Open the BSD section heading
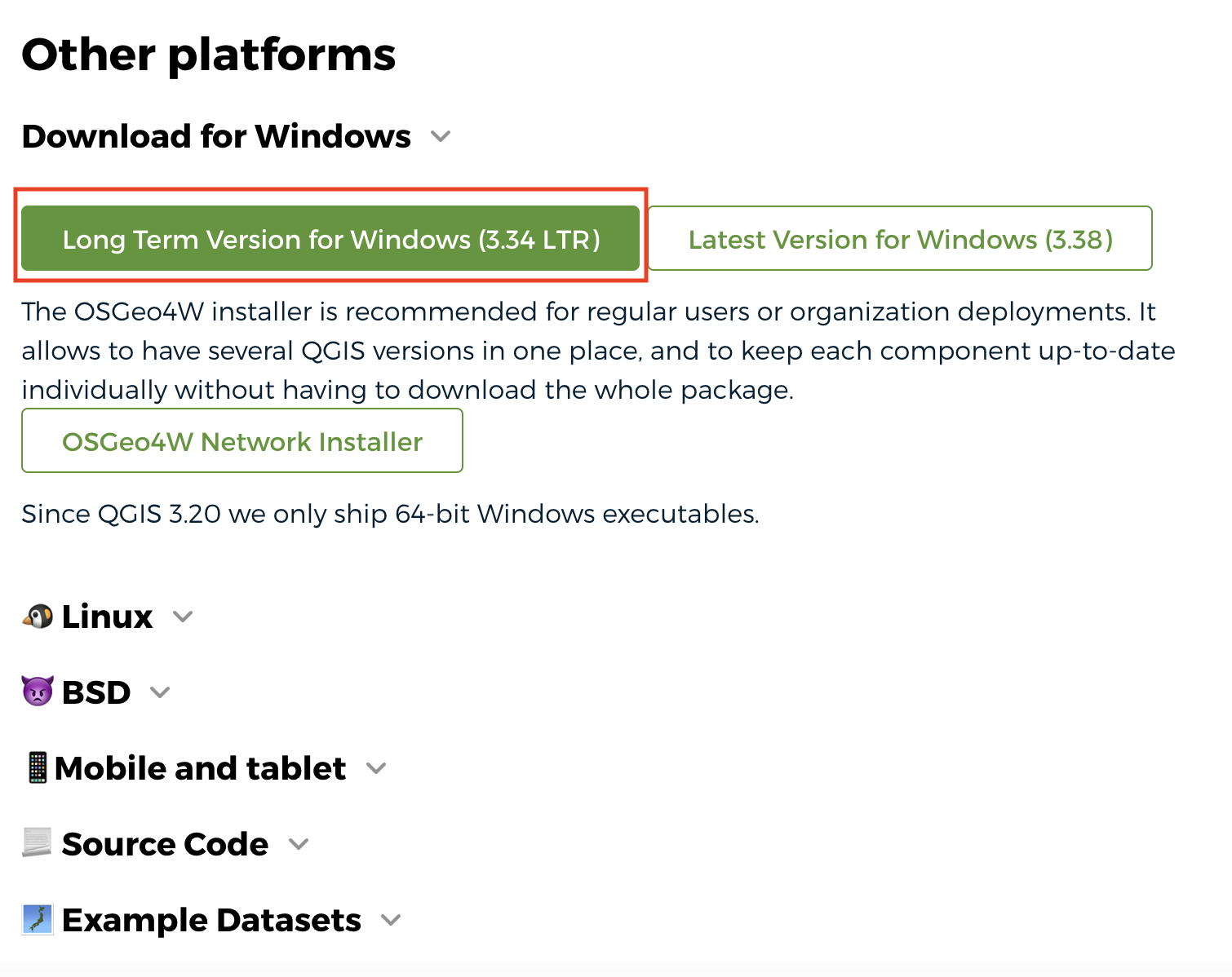The width and height of the screenshot is (1232, 977). pos(96,692)
